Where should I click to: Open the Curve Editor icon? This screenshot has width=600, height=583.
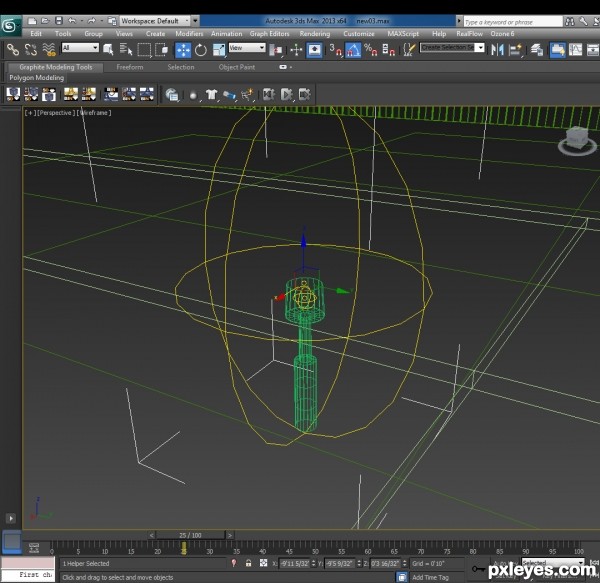[x=576, y=50]
